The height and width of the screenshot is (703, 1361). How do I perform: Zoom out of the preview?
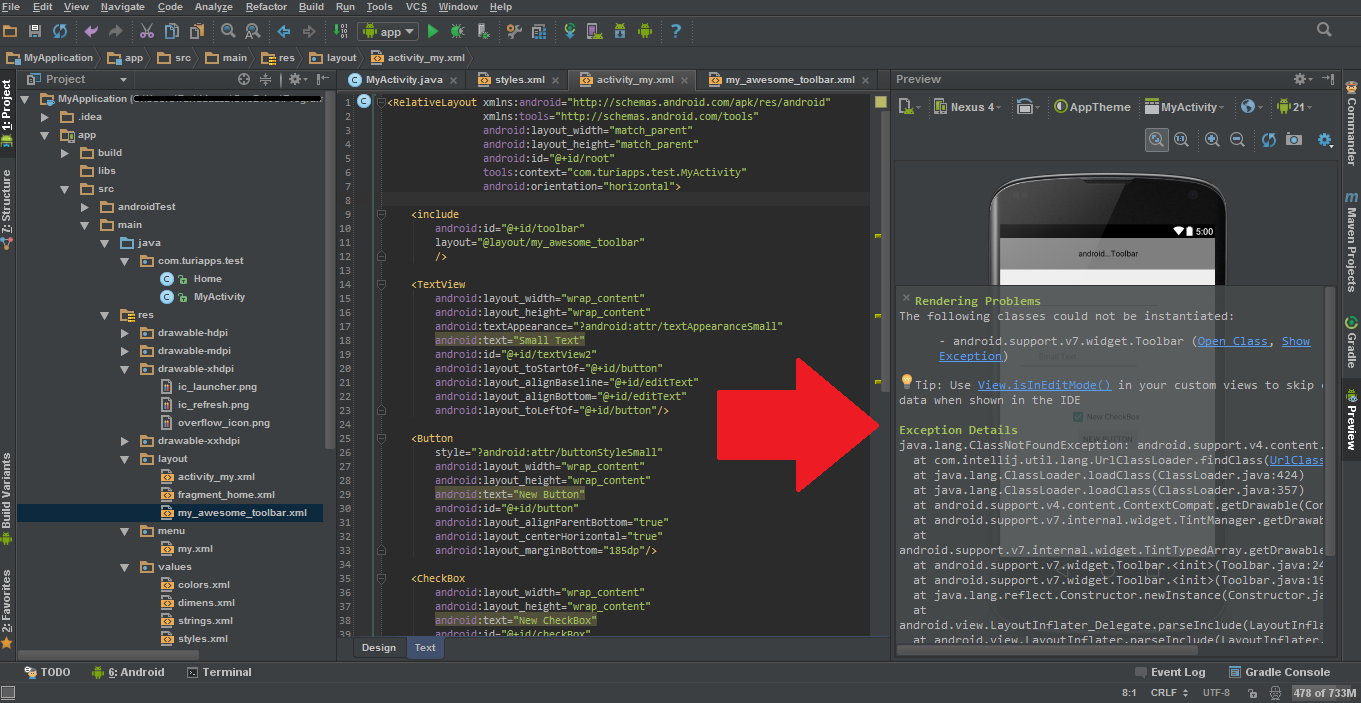(1237, 140)
